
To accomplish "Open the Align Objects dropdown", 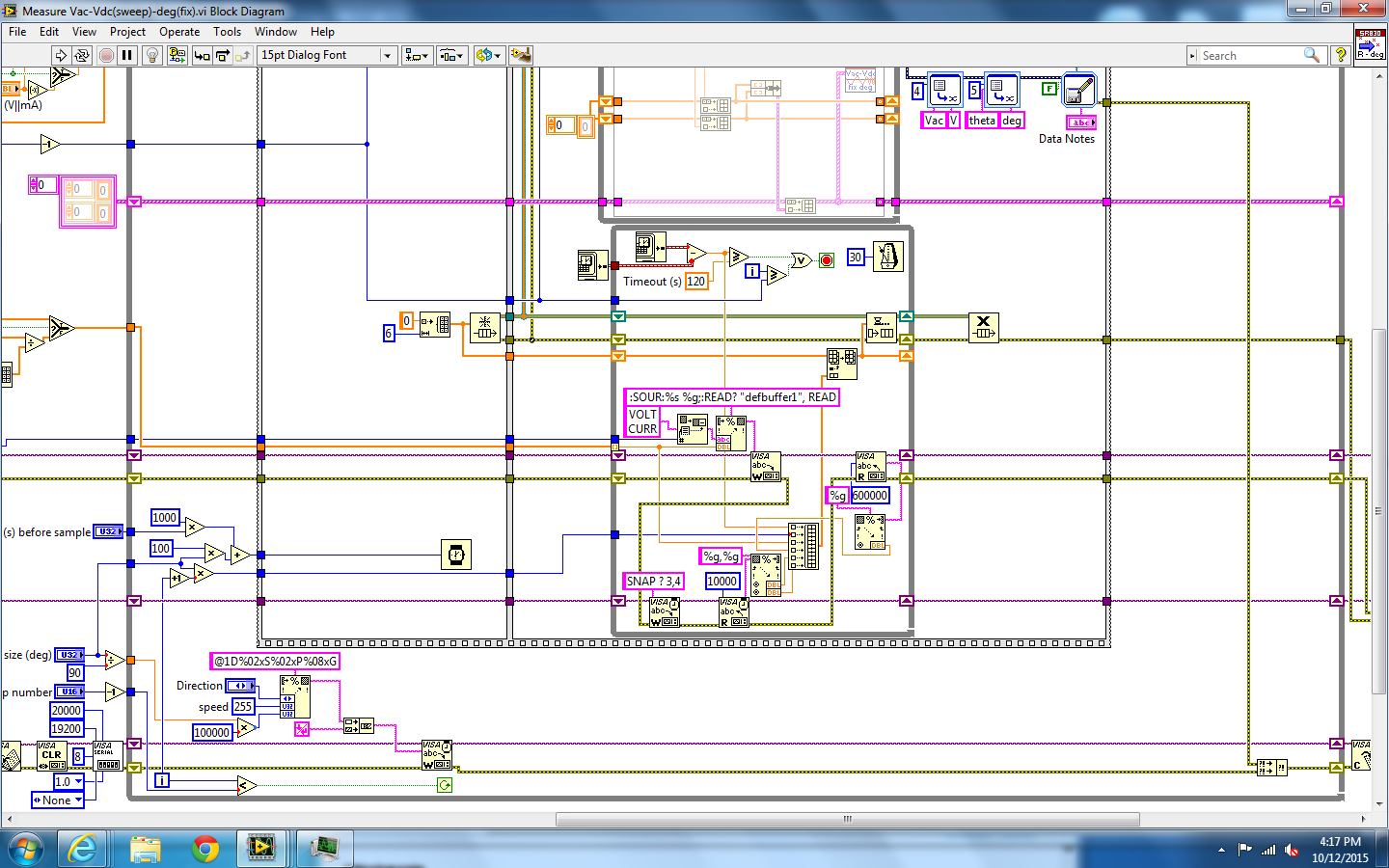I will point(418,55).
